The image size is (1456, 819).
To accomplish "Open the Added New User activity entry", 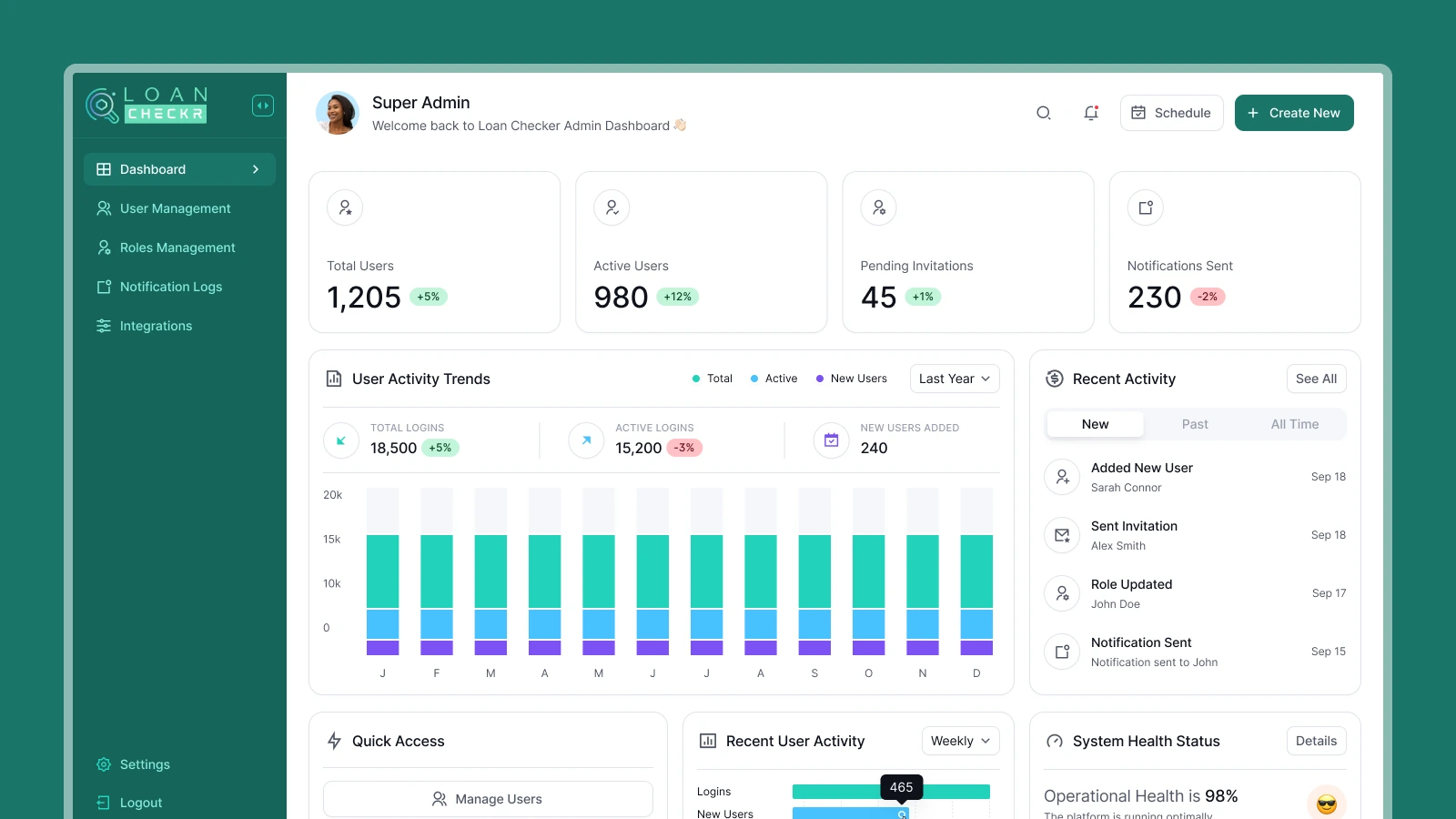I will click(x=1195, y=477).
